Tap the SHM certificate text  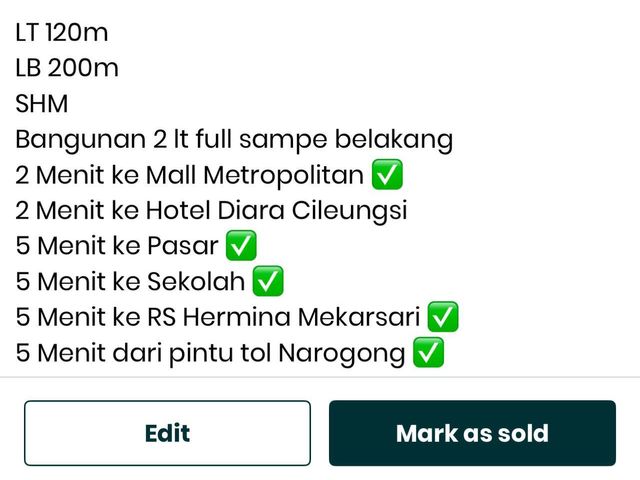click(x=42, y=103)
